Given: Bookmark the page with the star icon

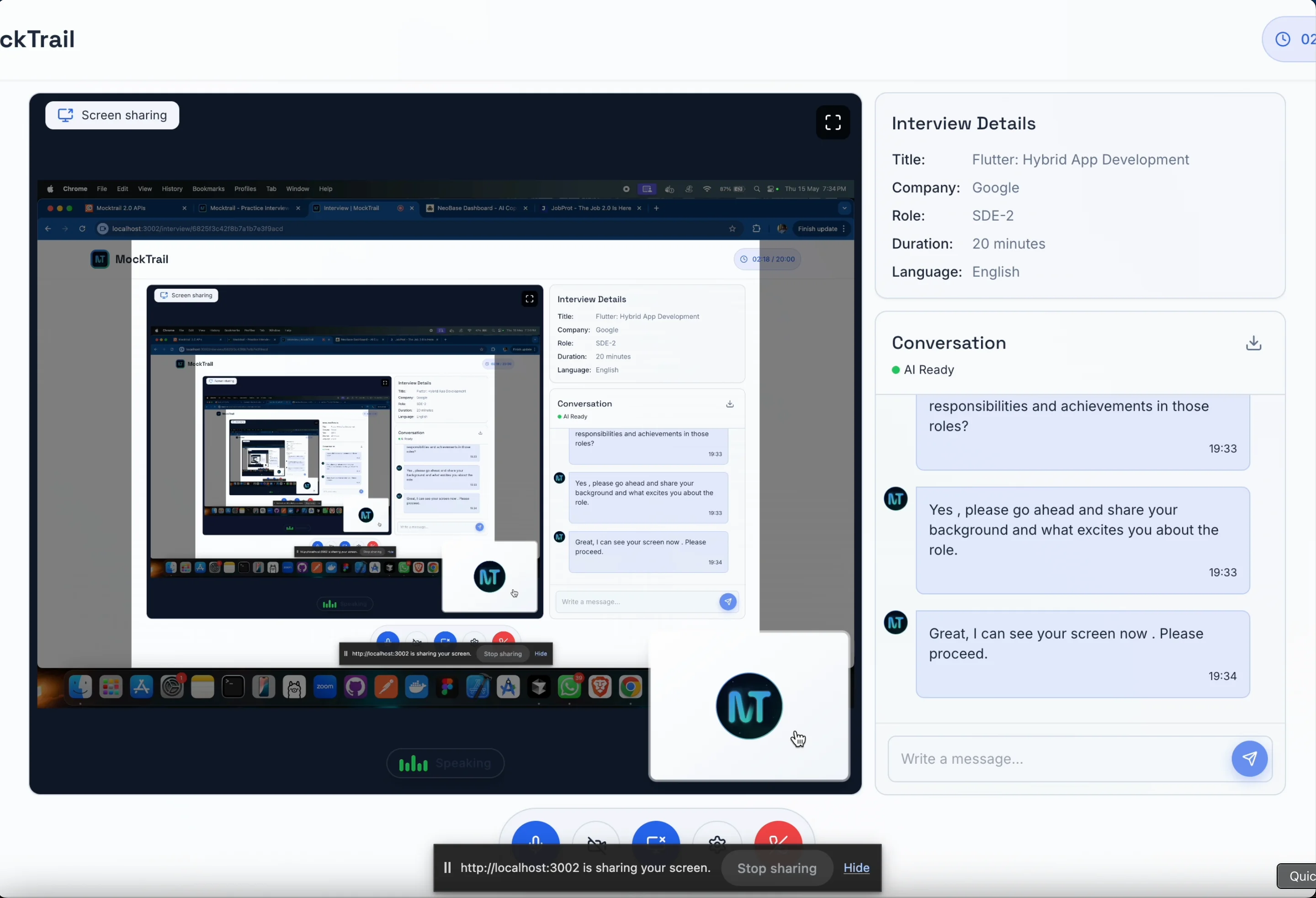Looking at the screenshot, I should click(732, 229).
